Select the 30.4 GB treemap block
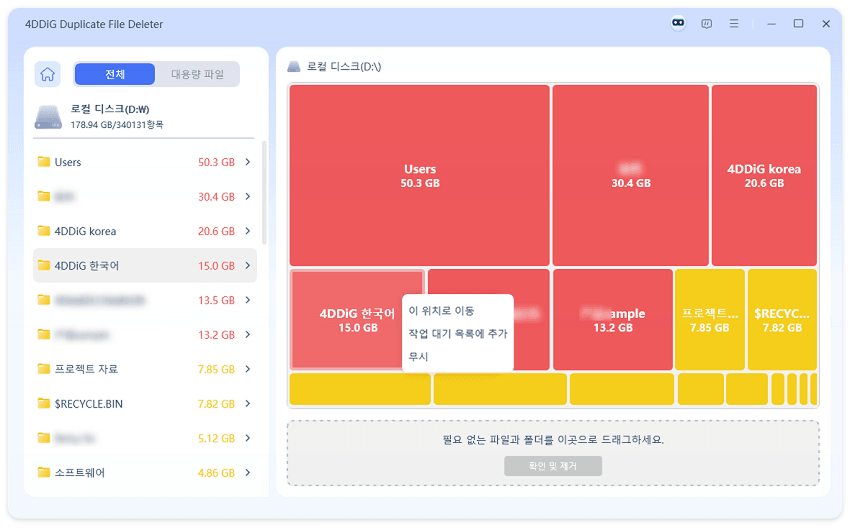The width and height of the screenshot is (850, 530). click(x=630, y=175)
